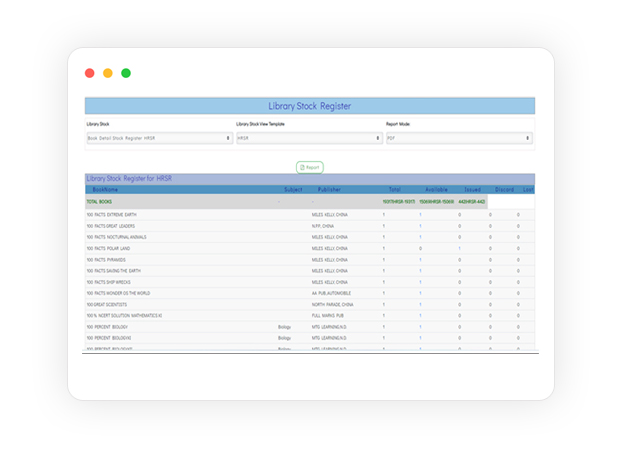Select book 100 FACTS SHIP WRECKS
This screenshot has width=622, height=450.
(108, 282)
